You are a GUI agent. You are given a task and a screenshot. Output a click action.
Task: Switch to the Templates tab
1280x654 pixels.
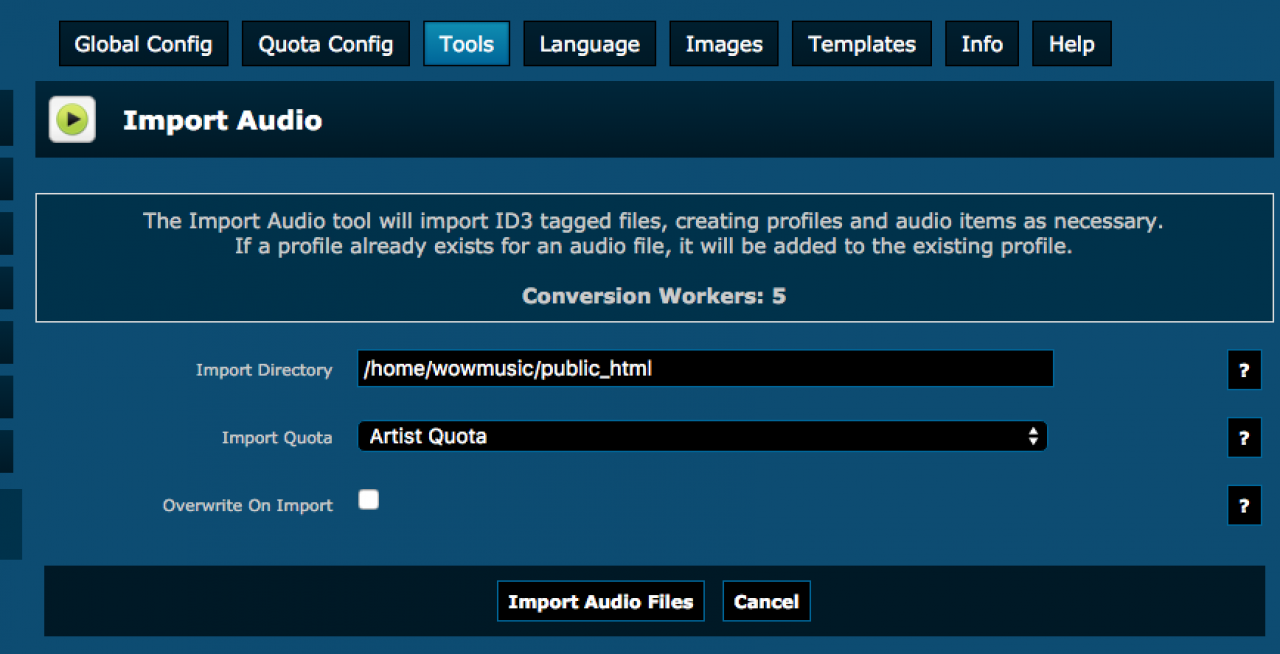861,44
